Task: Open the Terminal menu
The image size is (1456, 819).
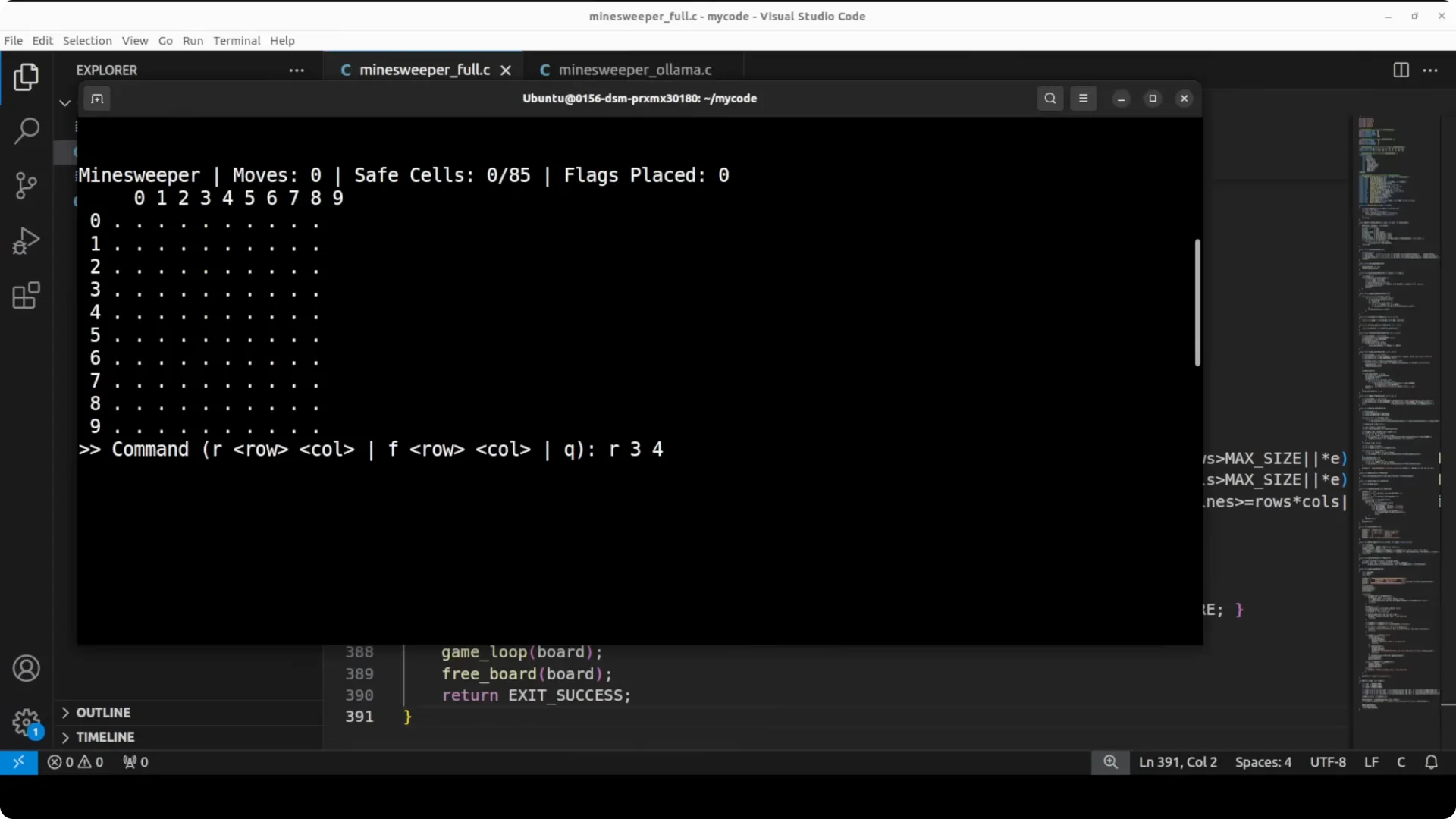Action: tap(237, 41)
